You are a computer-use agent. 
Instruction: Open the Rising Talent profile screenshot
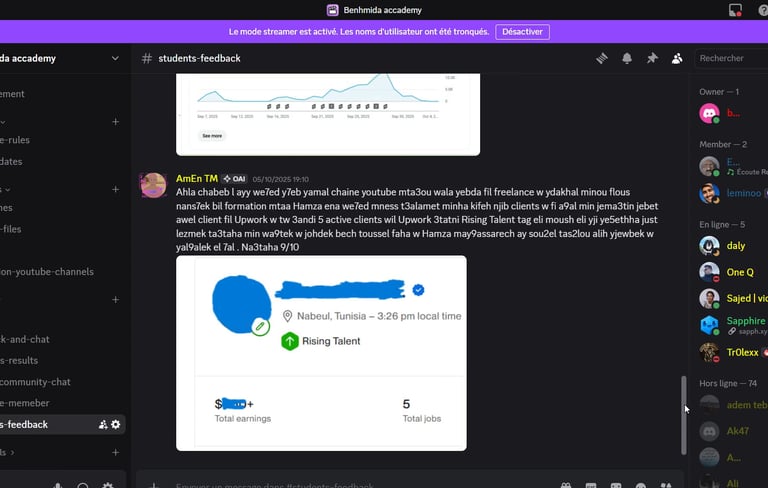pos(321,353)
